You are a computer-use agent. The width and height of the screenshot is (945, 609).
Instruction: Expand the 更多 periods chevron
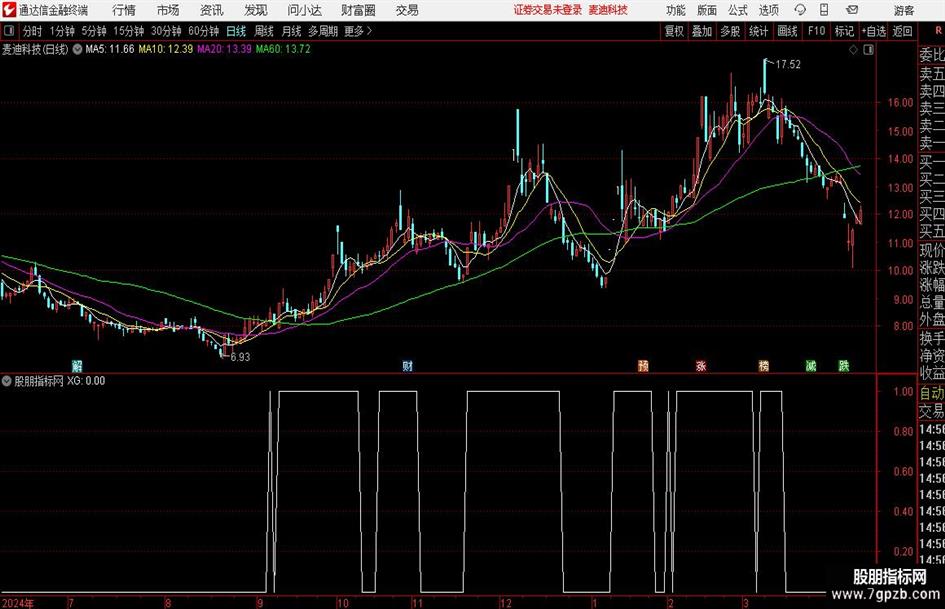(x=369, y=31)
